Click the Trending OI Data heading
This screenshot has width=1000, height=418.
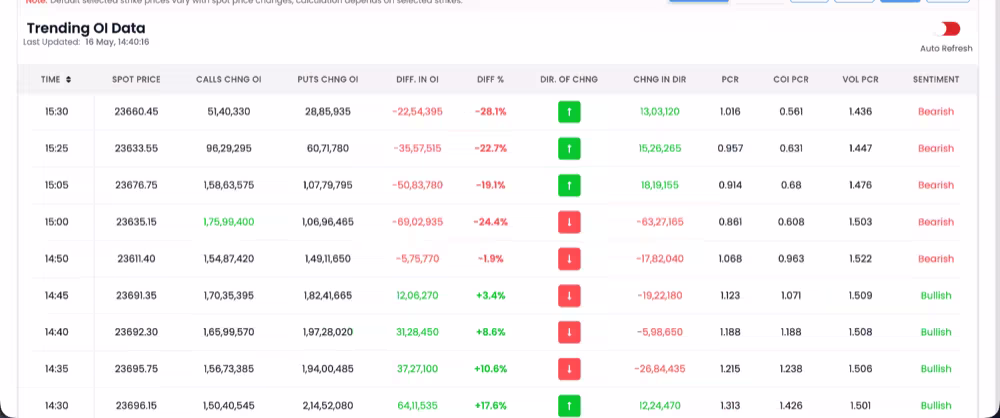point(86,28)
